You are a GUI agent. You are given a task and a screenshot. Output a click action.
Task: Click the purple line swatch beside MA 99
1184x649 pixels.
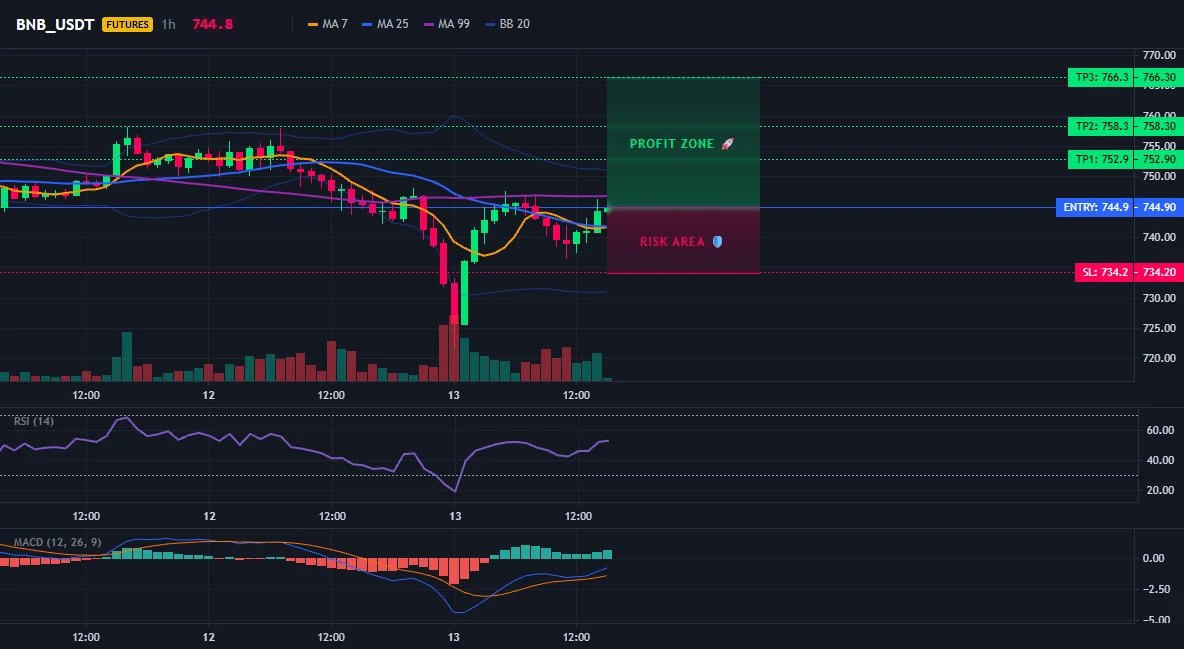(x=430, y=24)
